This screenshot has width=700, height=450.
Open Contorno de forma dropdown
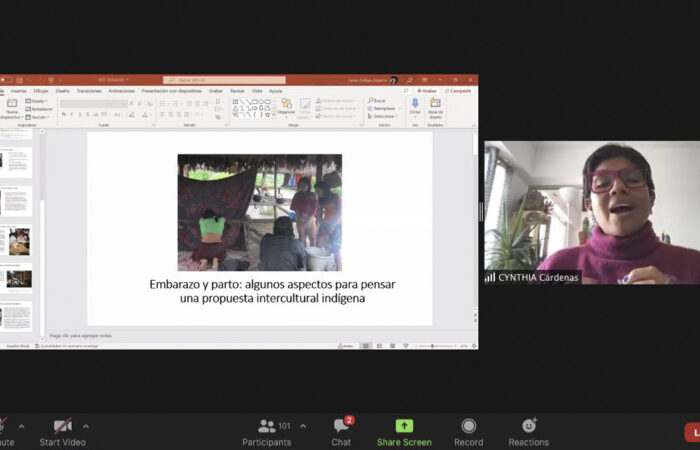(x=337, y=108)
